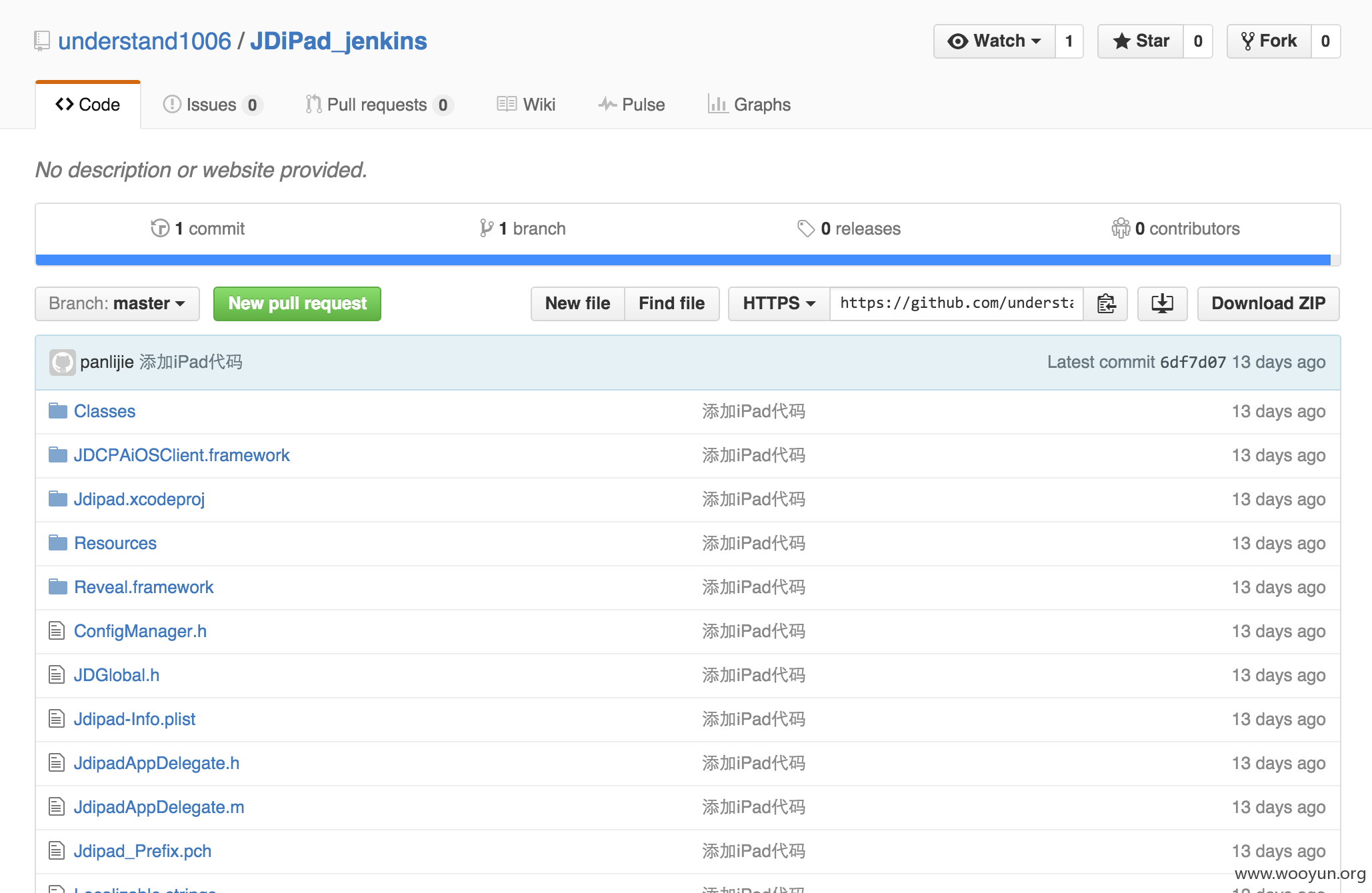Viewport: 1372px width, 893px height.
Task: Open the Watch dropdown
Action: point(994,41)
